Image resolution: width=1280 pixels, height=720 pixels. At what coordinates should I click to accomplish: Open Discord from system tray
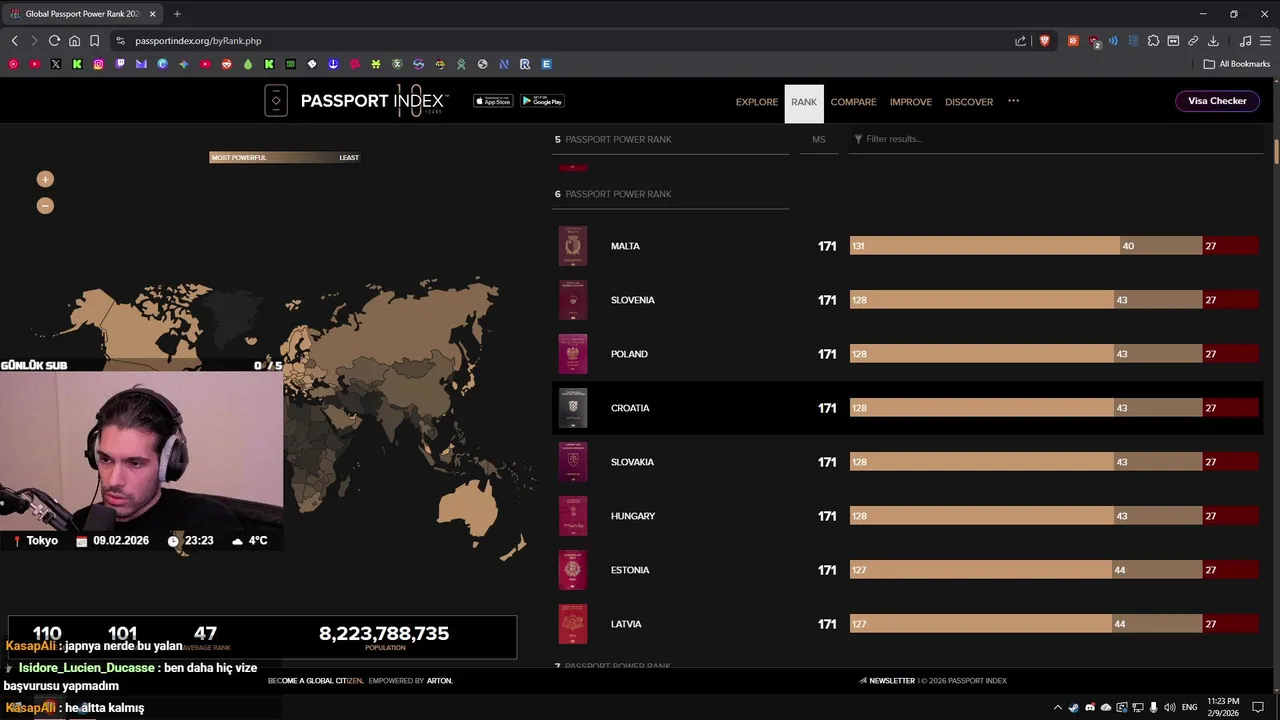coord(1090,707)
